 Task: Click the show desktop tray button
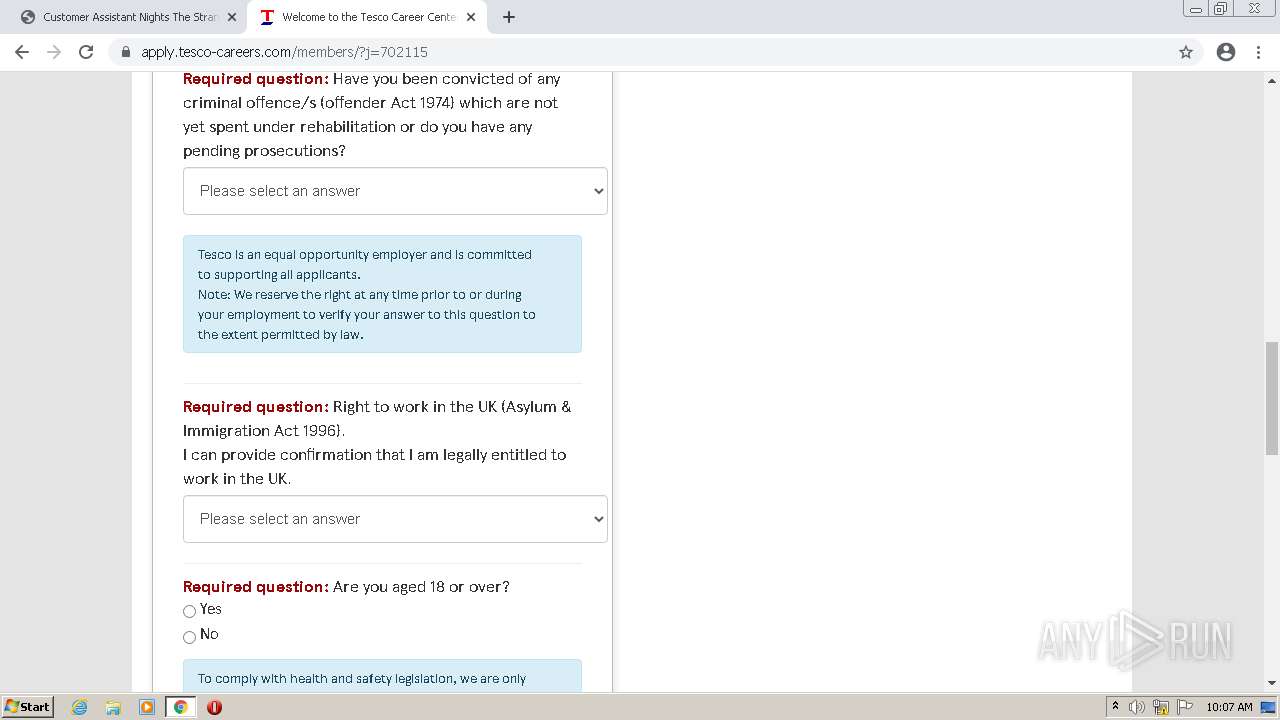[1268, 707]
